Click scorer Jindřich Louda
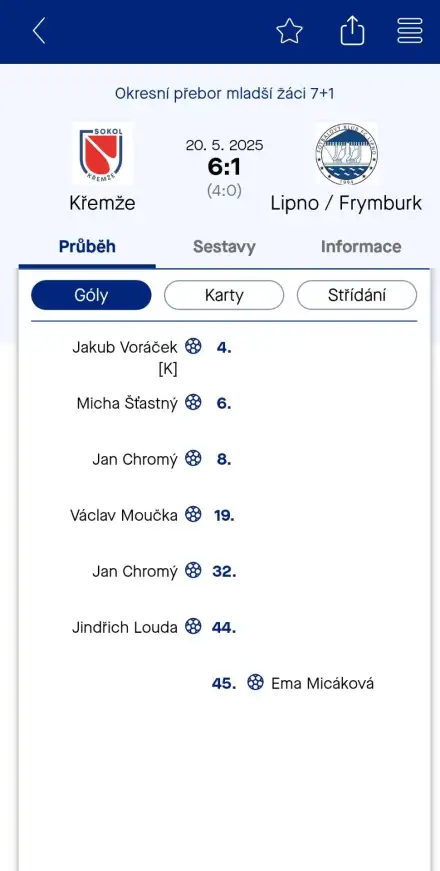 pyautogui.click(x=124, y=627)
